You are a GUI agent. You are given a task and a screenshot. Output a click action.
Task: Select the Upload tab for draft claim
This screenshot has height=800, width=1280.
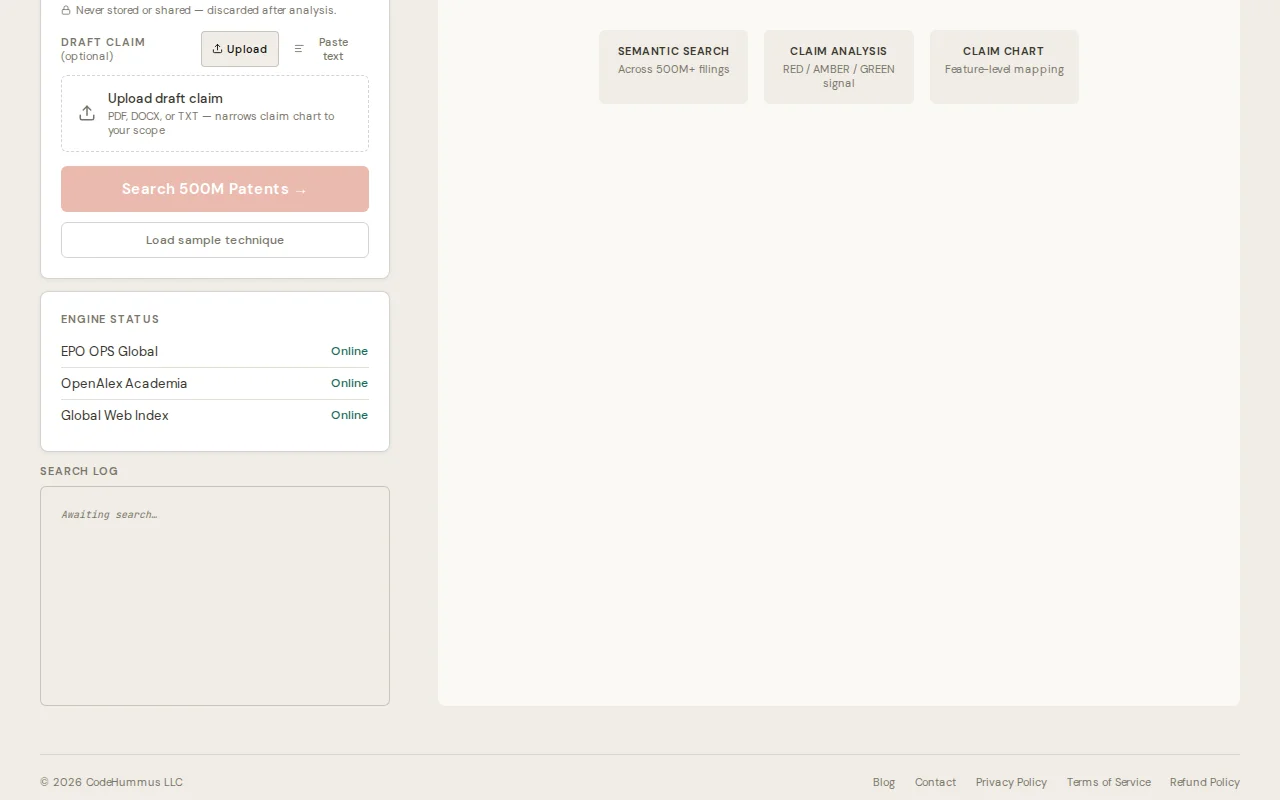[x=240, y=49]
